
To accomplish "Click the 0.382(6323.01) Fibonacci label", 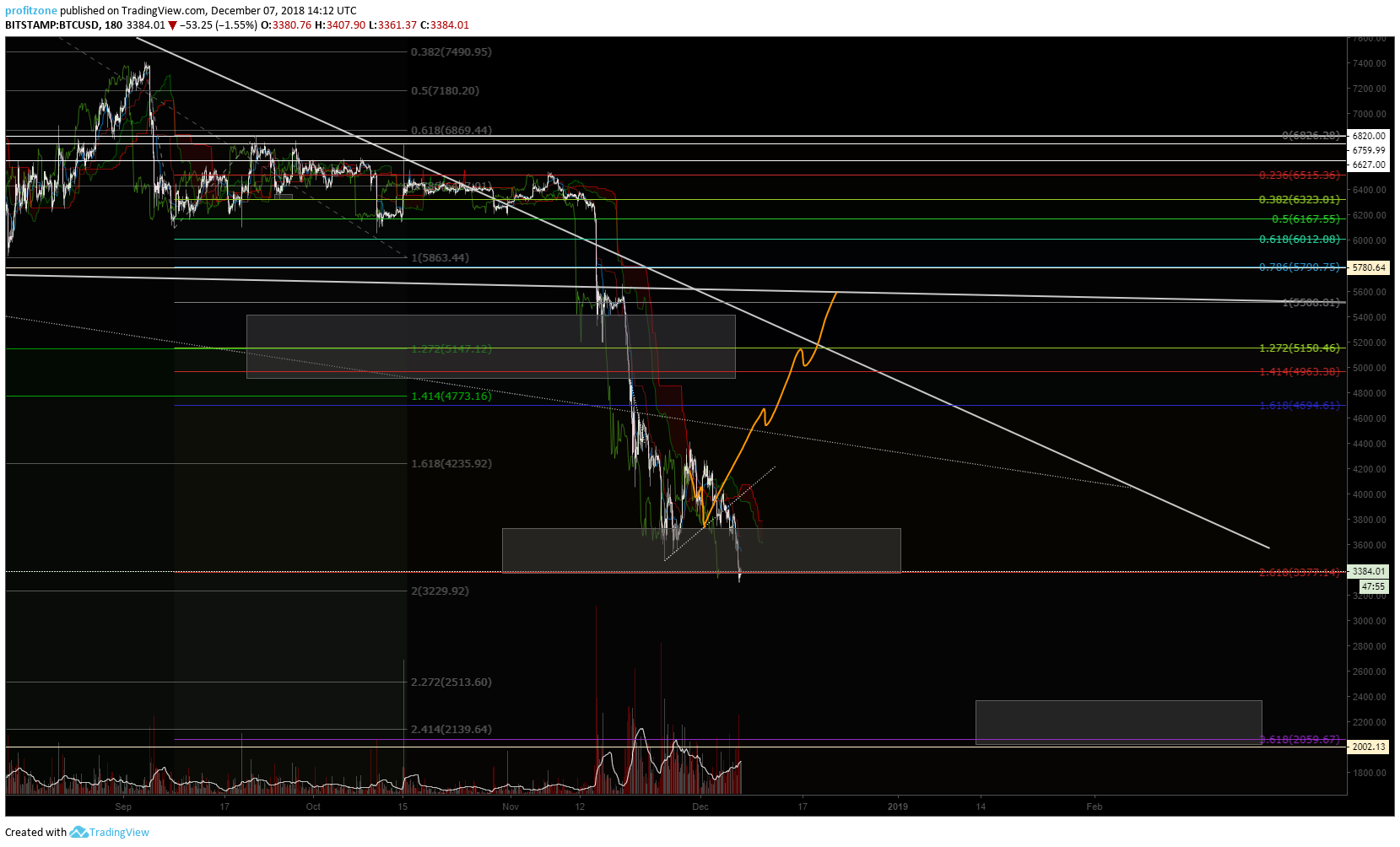I will (1300, 200).
